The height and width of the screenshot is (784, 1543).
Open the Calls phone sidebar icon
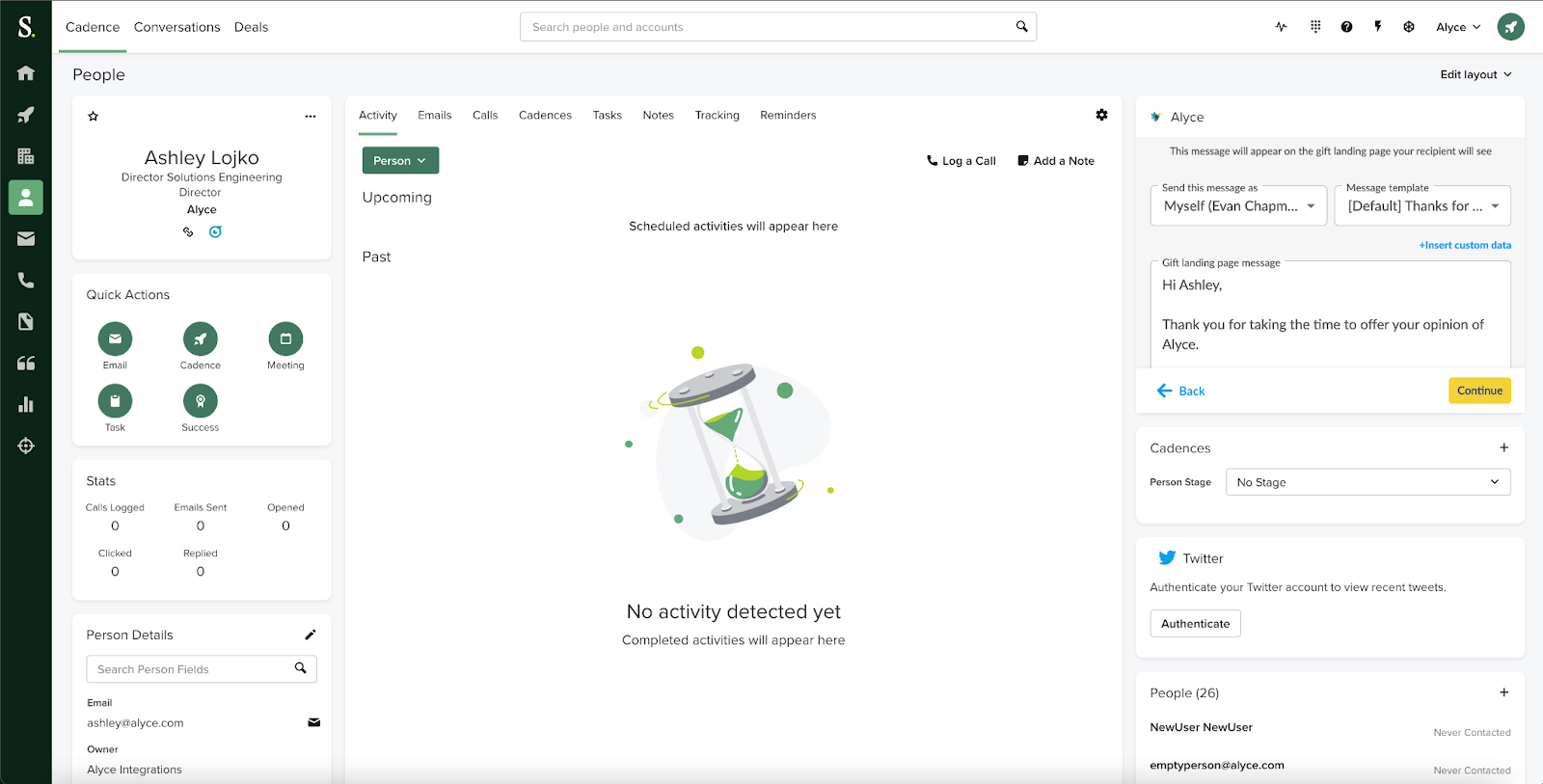point(26,281)
